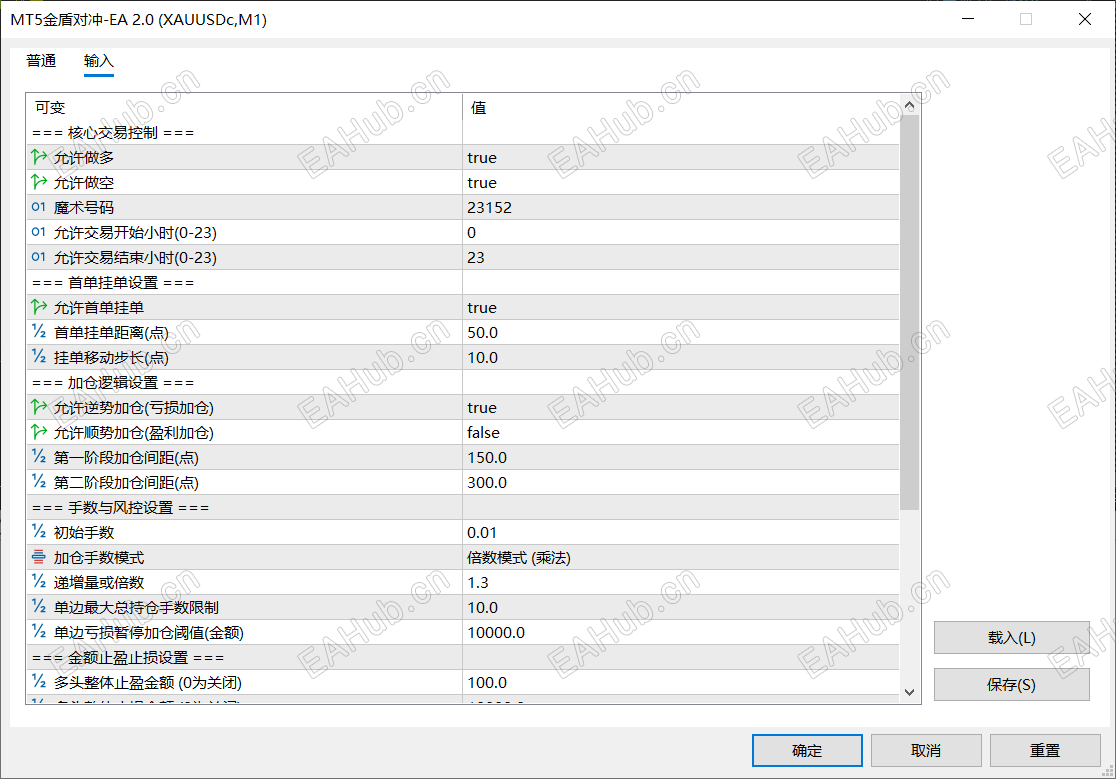Viewport: 1116px width, 779px height.
Task: Click the 重置 button
Action: tap(1045, 751)
